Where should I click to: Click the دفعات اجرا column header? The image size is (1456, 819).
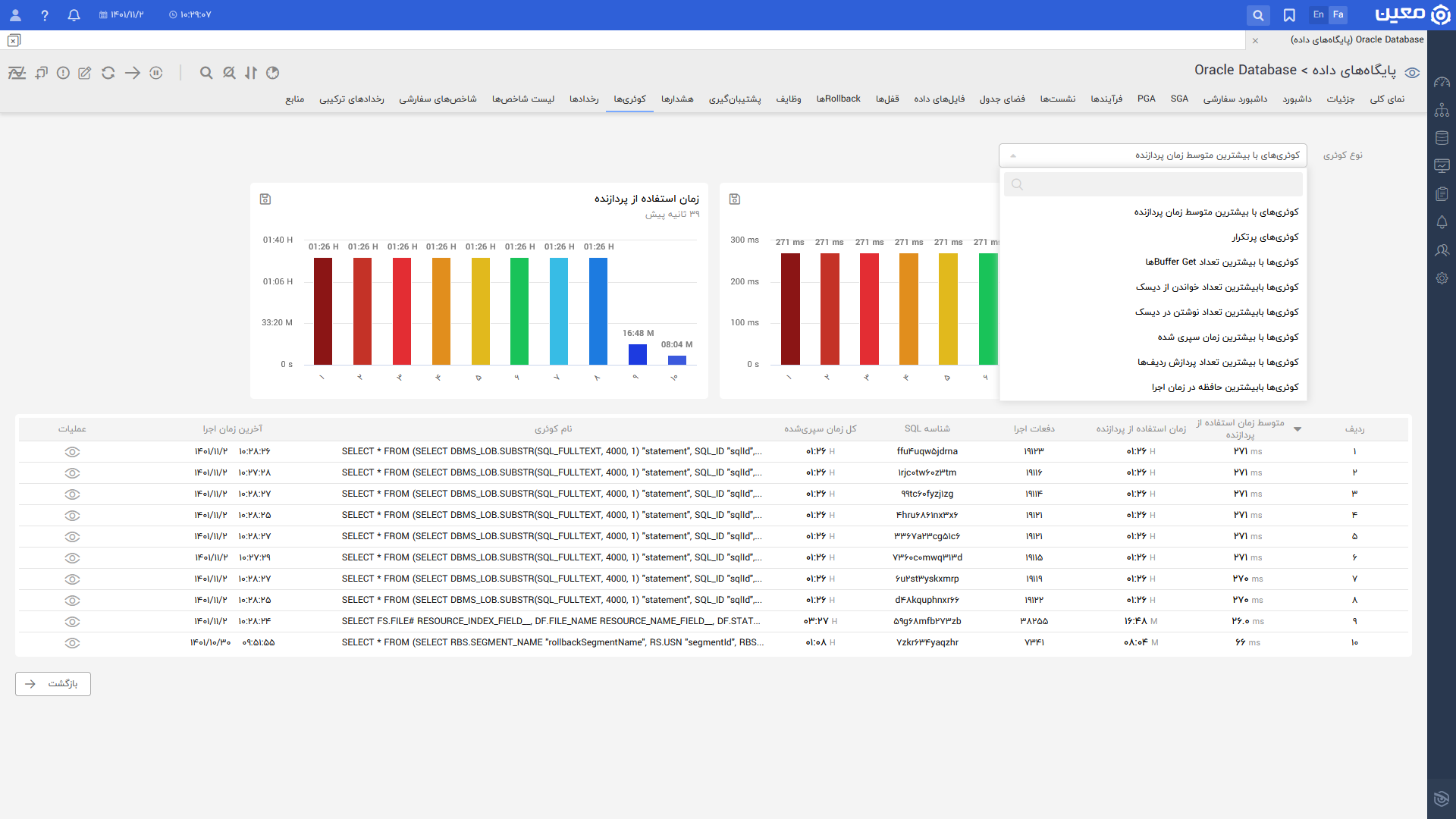click(1034, 429)
